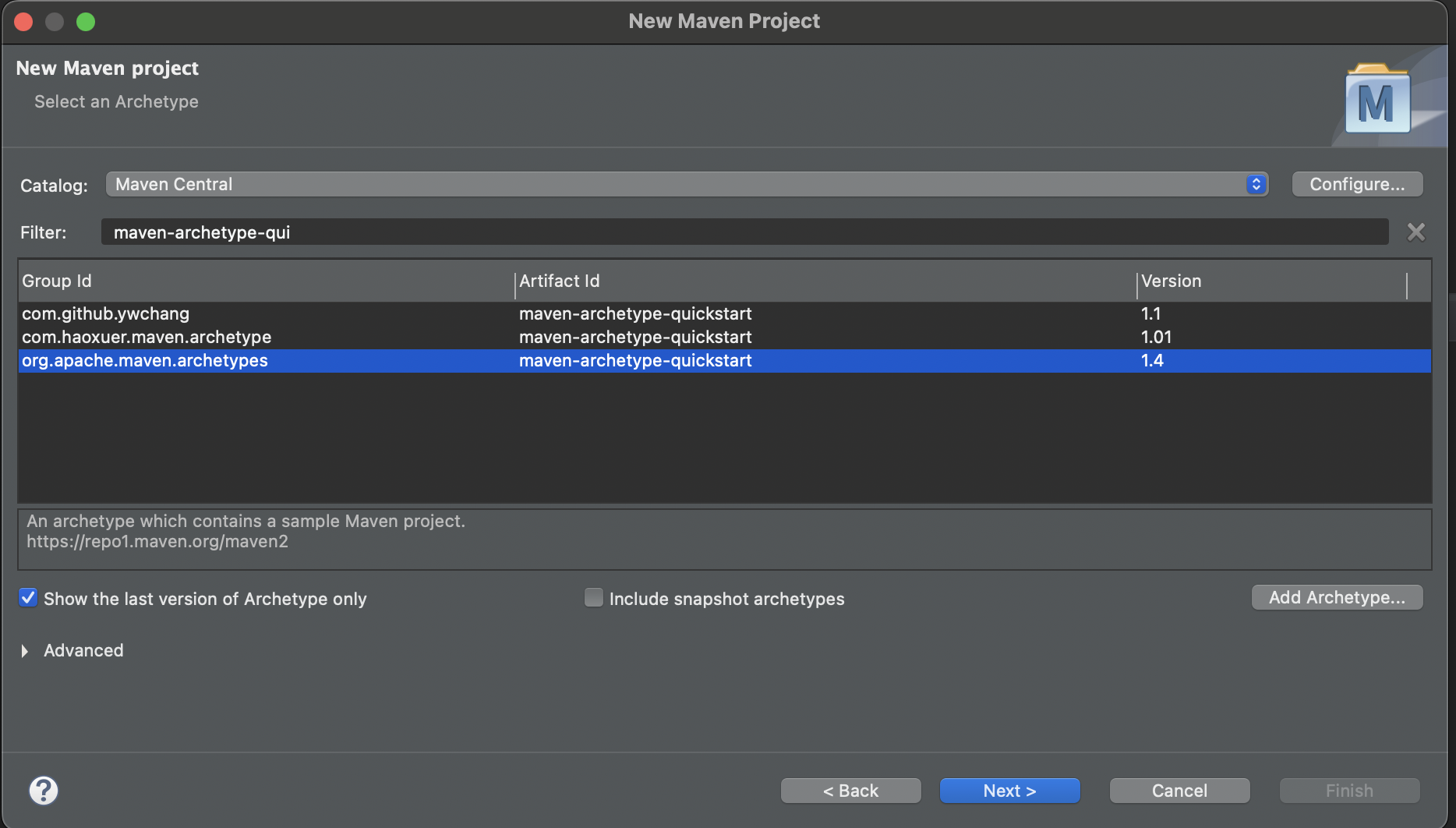
Task: Select the com.haoxuer.maven.archetype row
Action: tap(724, 337)
